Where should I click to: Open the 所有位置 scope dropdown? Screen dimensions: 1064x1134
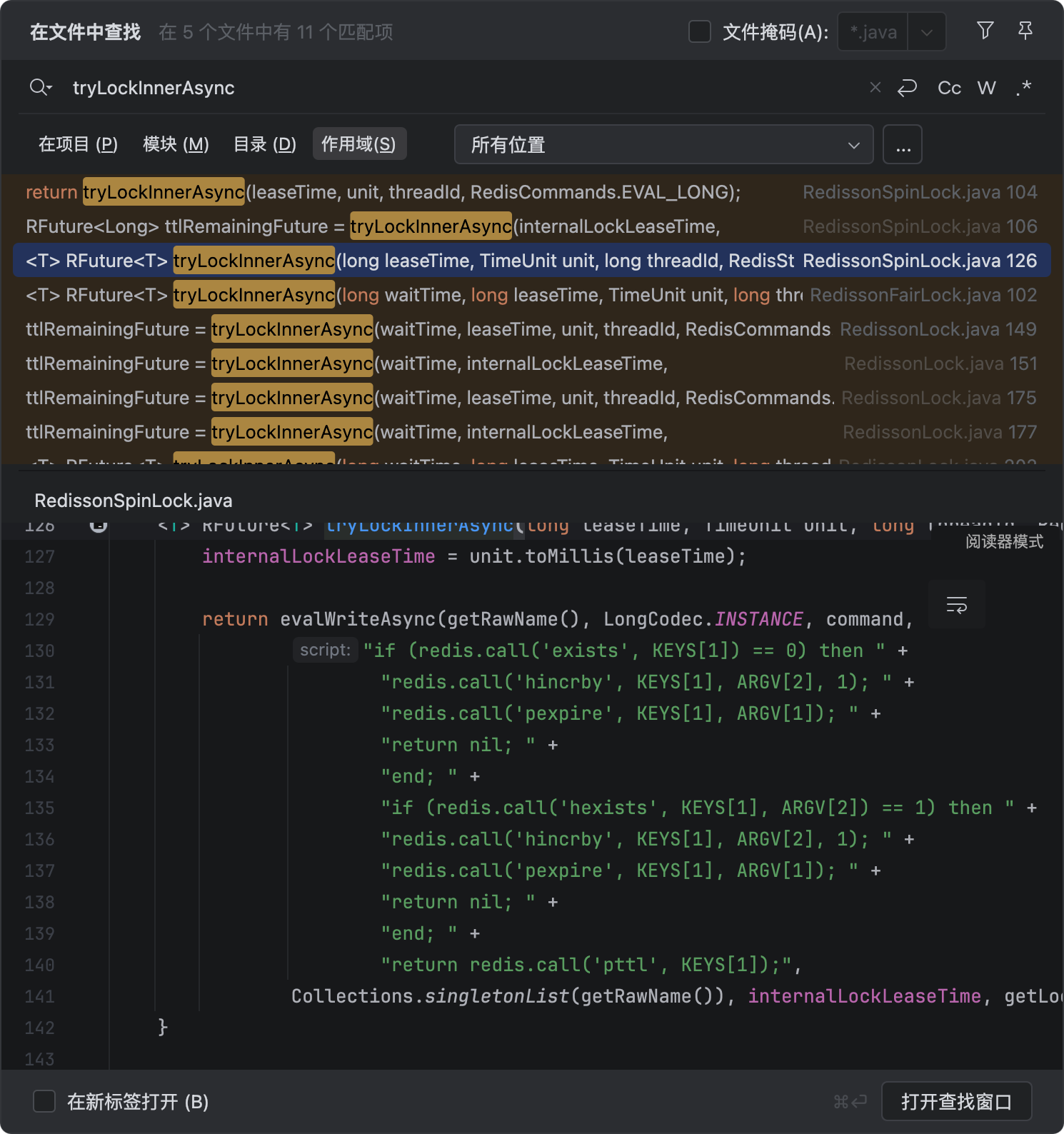point(663,145)
